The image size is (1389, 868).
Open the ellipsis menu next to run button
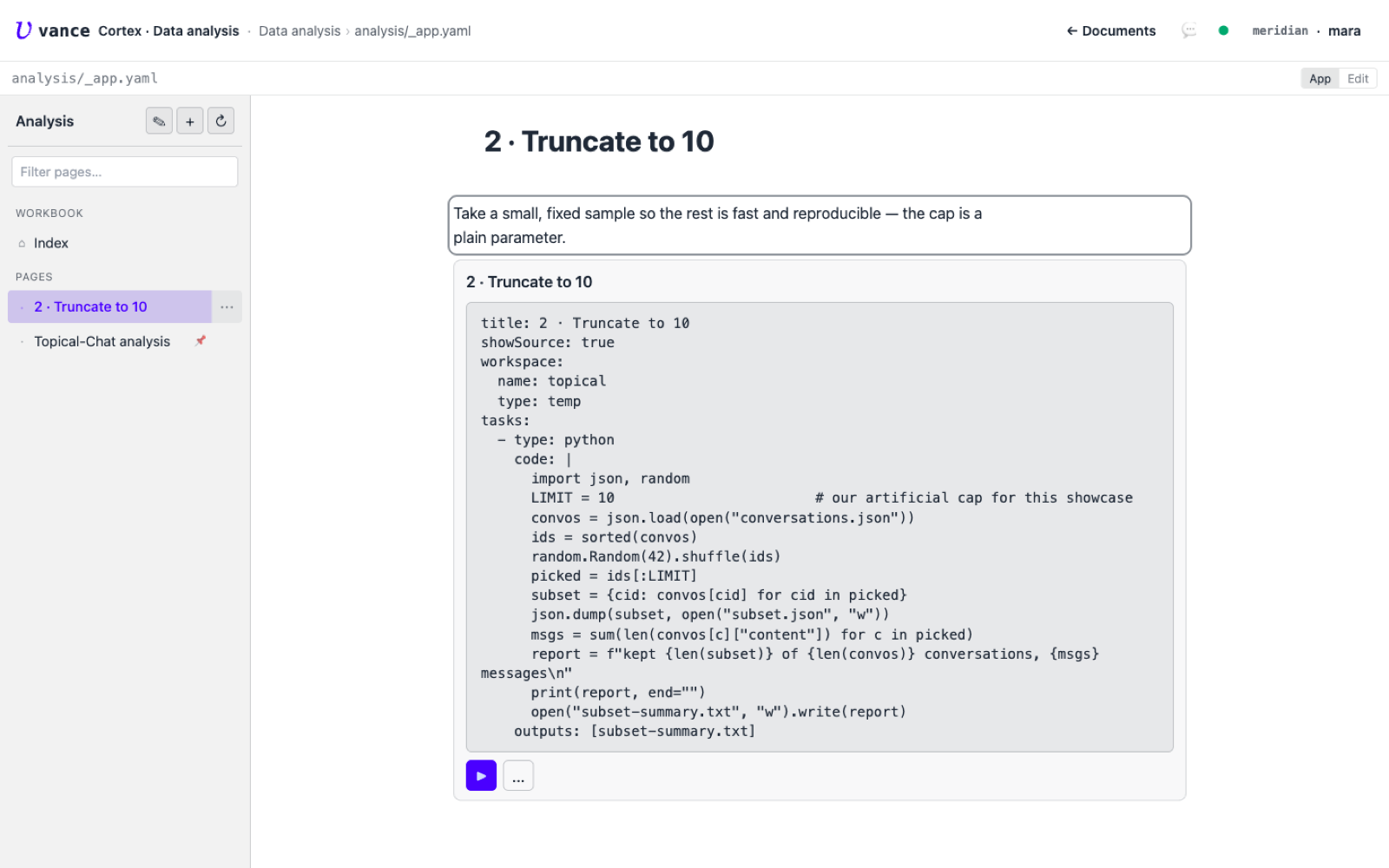[x=518, y=775]
